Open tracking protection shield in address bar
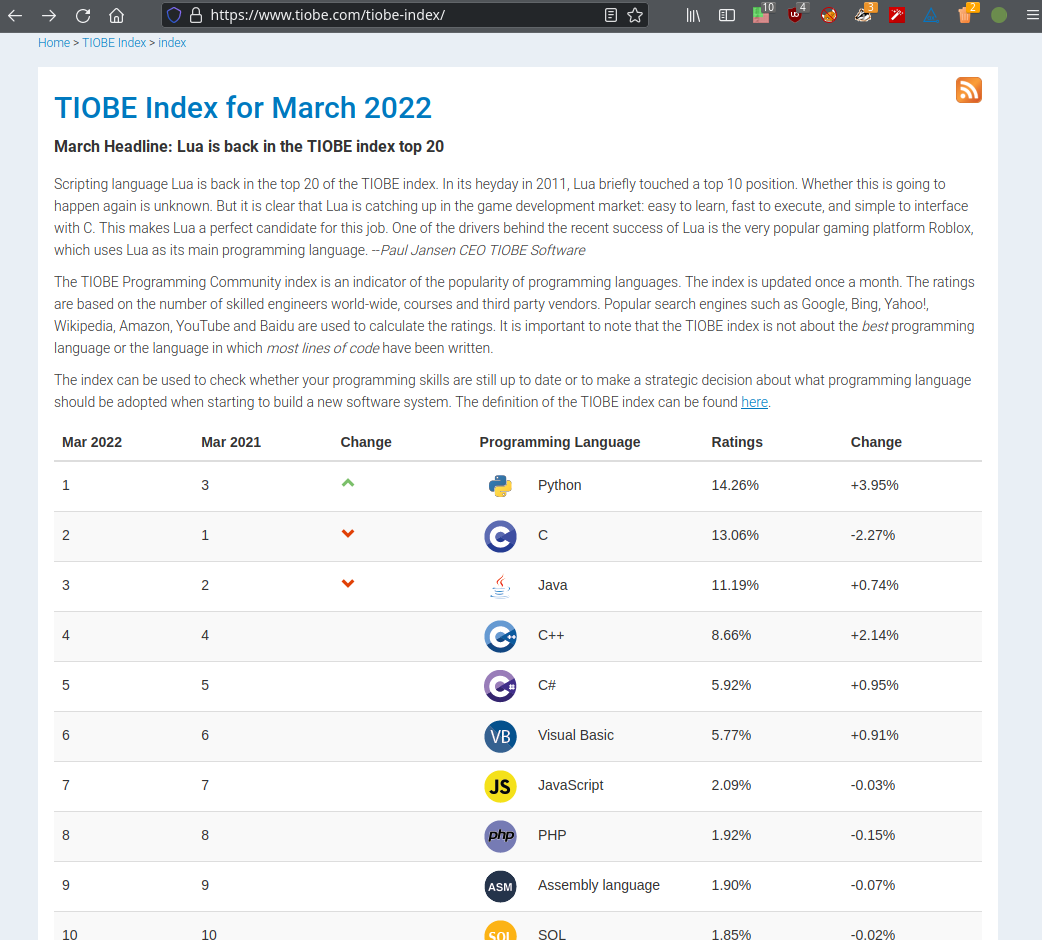The height and width of the screenshot is (940, 1042). point(174,15)
